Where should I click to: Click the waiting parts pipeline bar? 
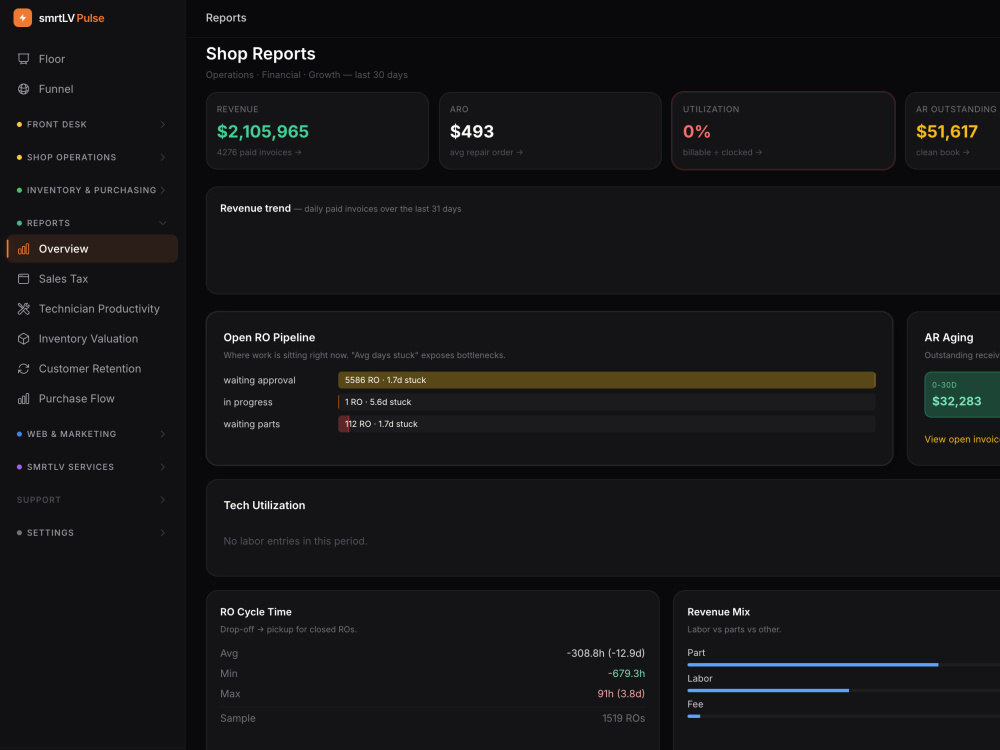[607, 424]
